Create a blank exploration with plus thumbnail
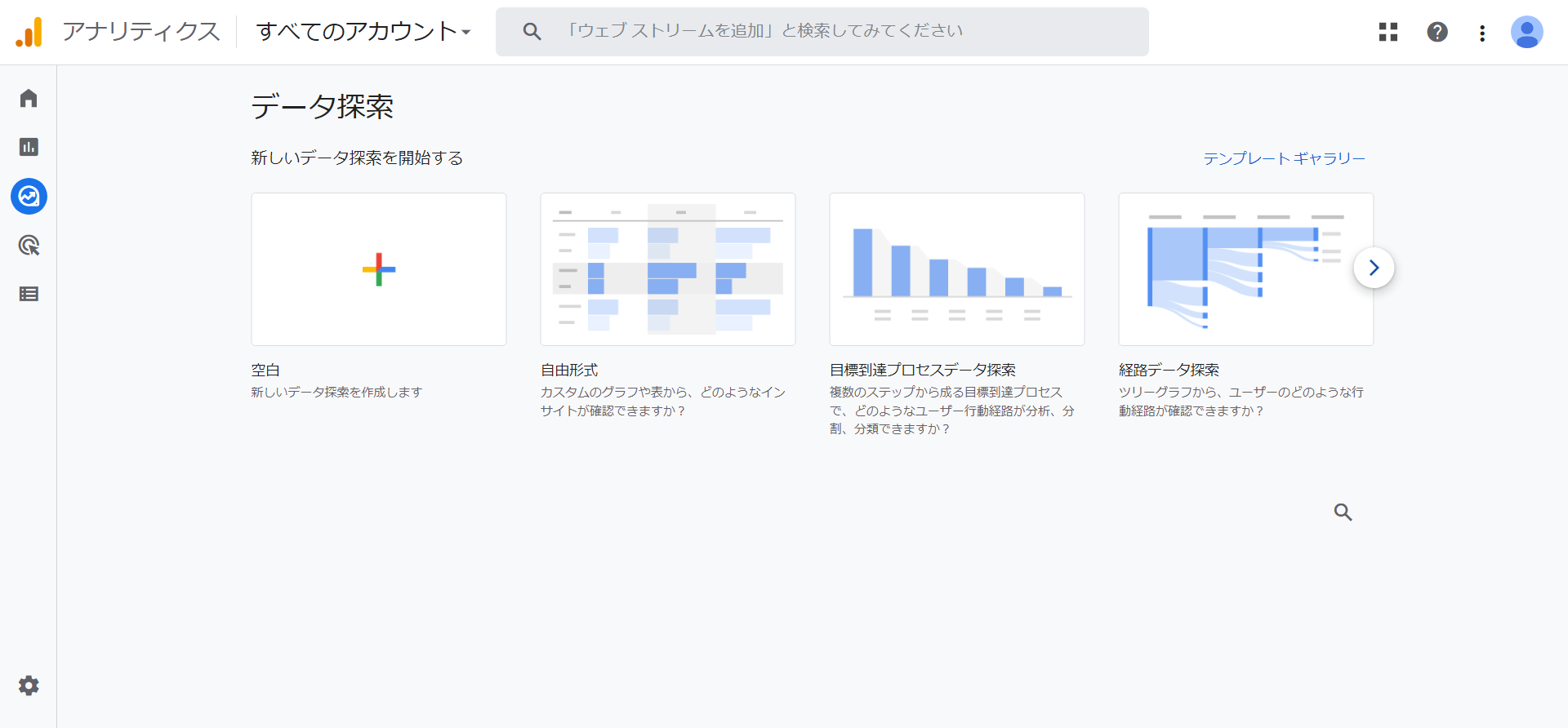The width and height of the screenshot is (1568, 728). point(379,269)
